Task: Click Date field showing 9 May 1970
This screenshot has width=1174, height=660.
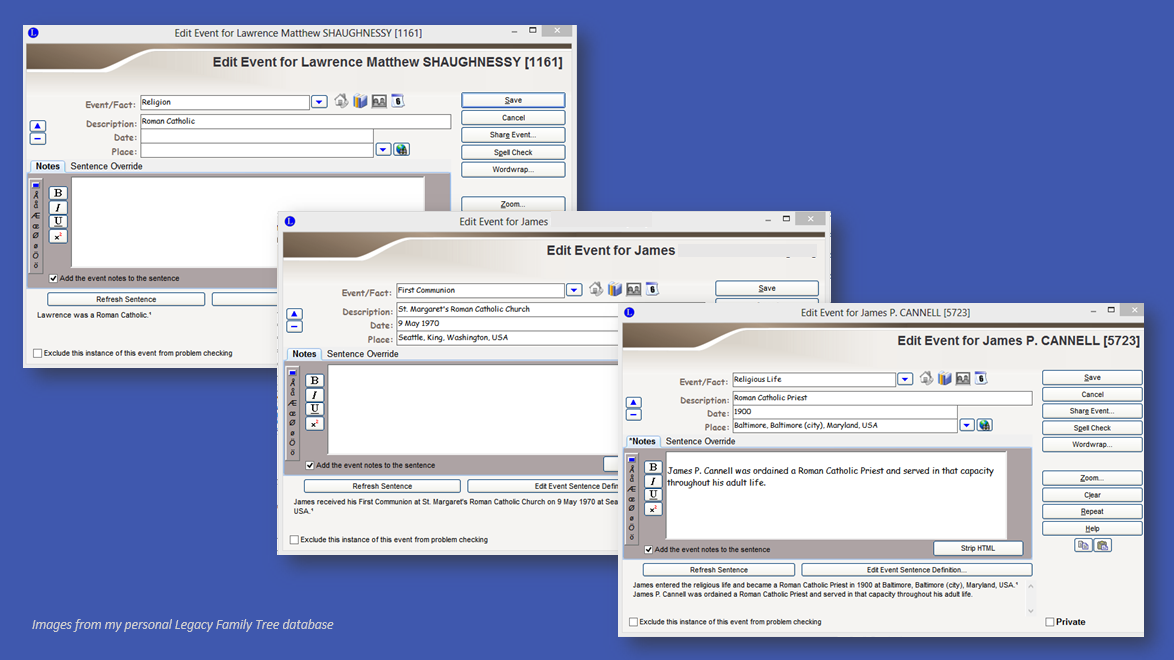Action: [509, 324]
